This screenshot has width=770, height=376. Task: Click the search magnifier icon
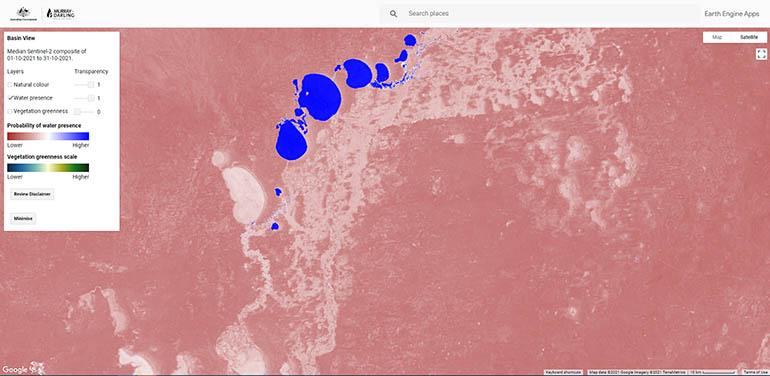[x=393, y=14]
